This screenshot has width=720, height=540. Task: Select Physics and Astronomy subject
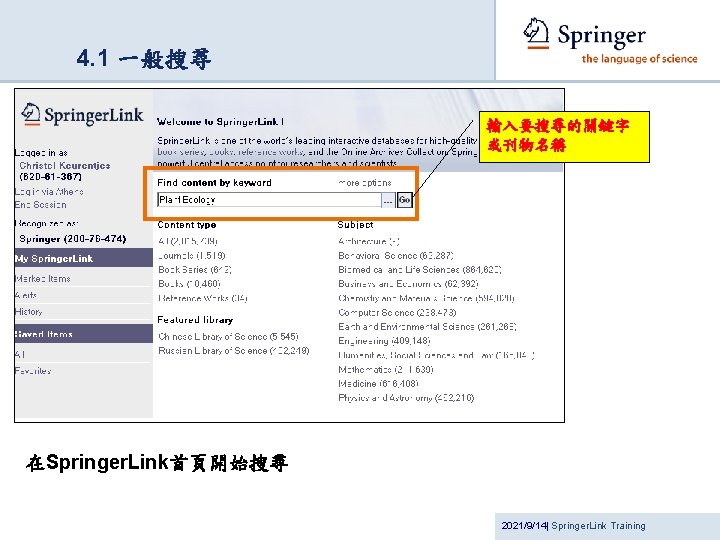point(406,398)
